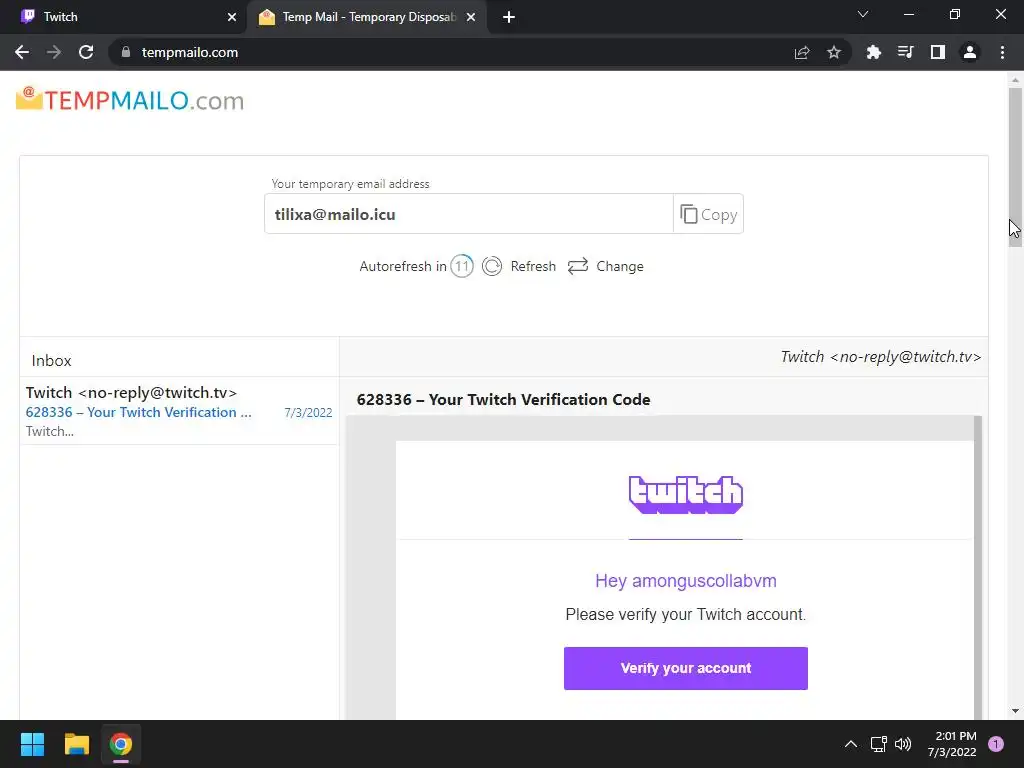The width and height of the screenshot is (1024, 768).
Task: Change the temporary email address
Action: [x=605, y=266]
